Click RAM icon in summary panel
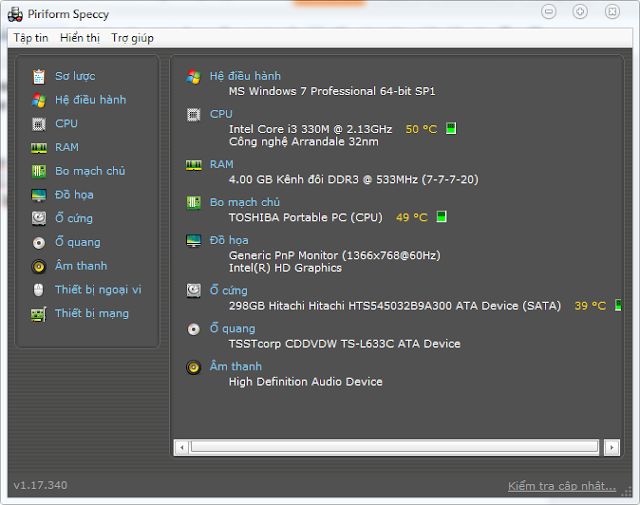The width and height of the screenshot is (640, 505). click(193, 165)
